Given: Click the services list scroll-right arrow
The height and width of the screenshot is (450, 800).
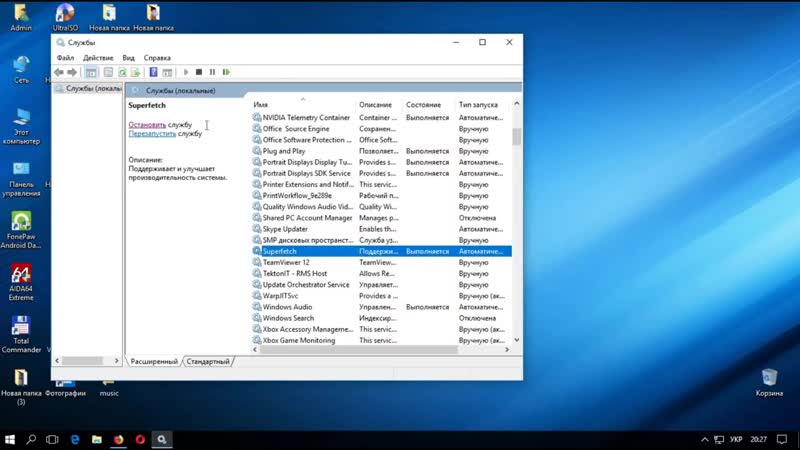Looking at the screenshot, I should click(x=507, y=349).
